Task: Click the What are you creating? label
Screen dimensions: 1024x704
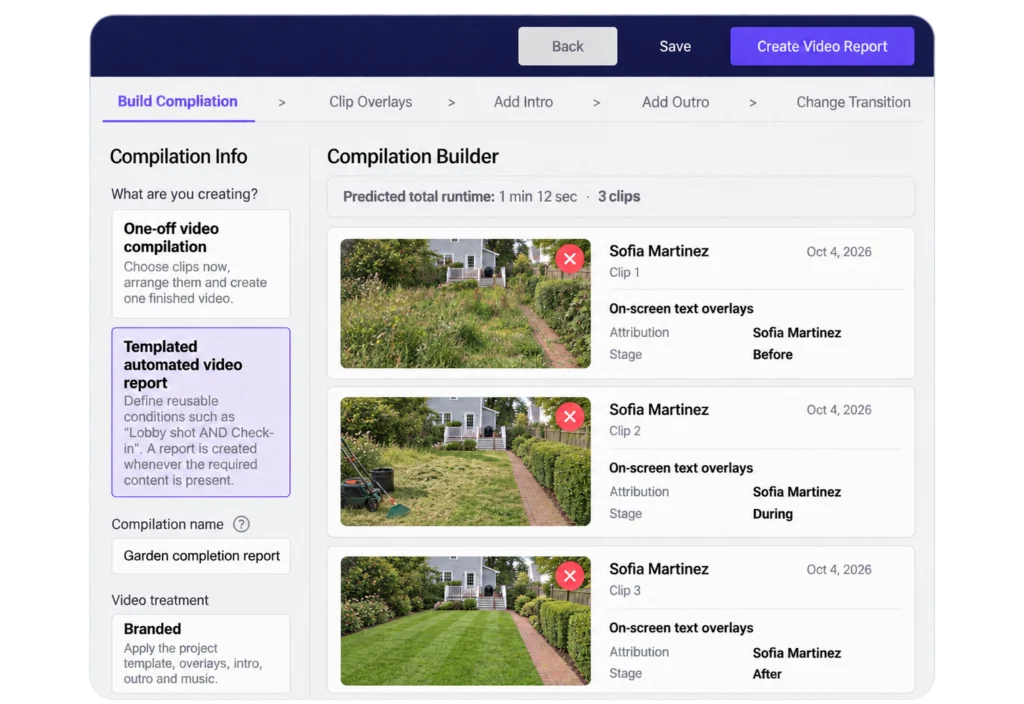Action: [184, 194]
